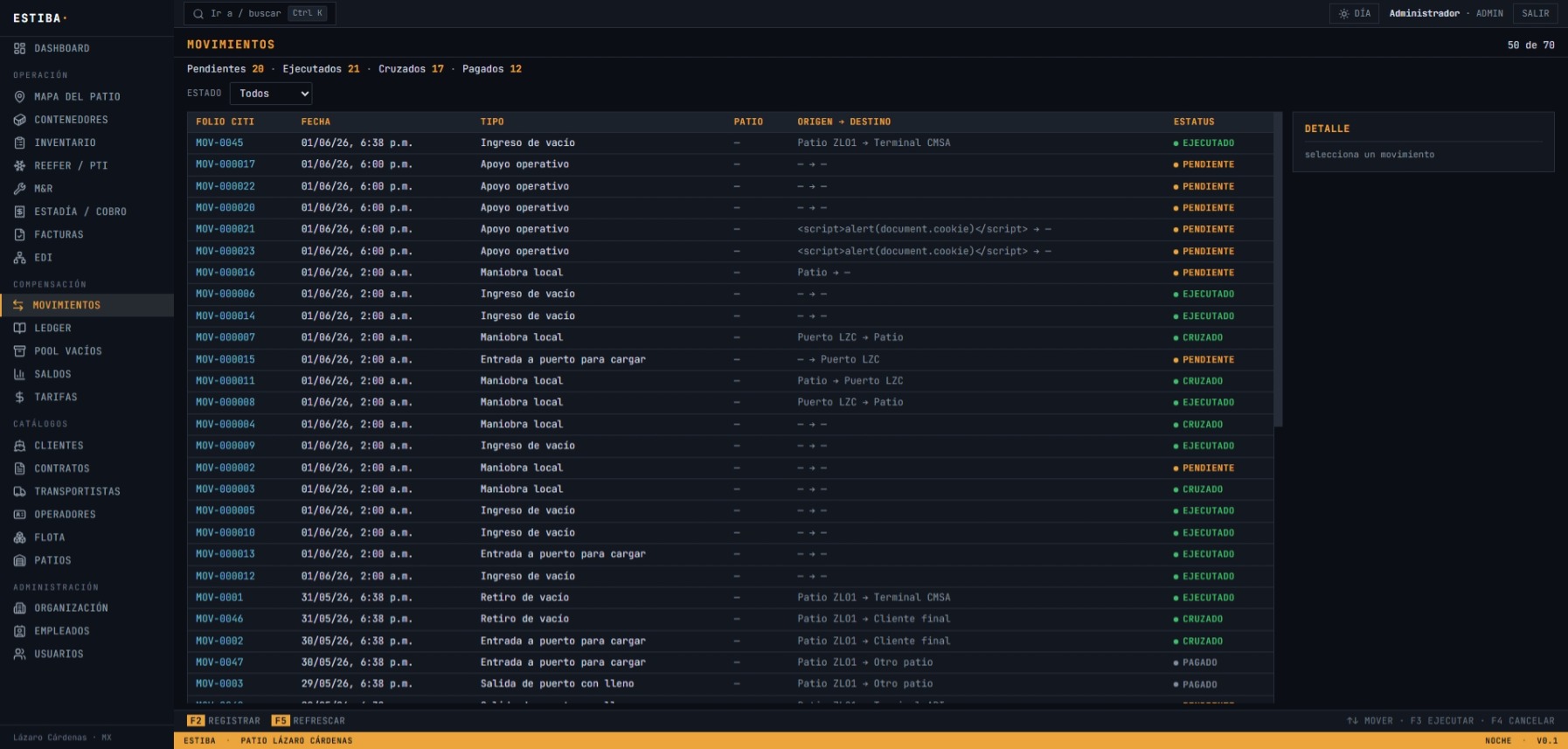Click the Pool Vacíos archive icon
1568x749 pixels.
coord(19,351)
